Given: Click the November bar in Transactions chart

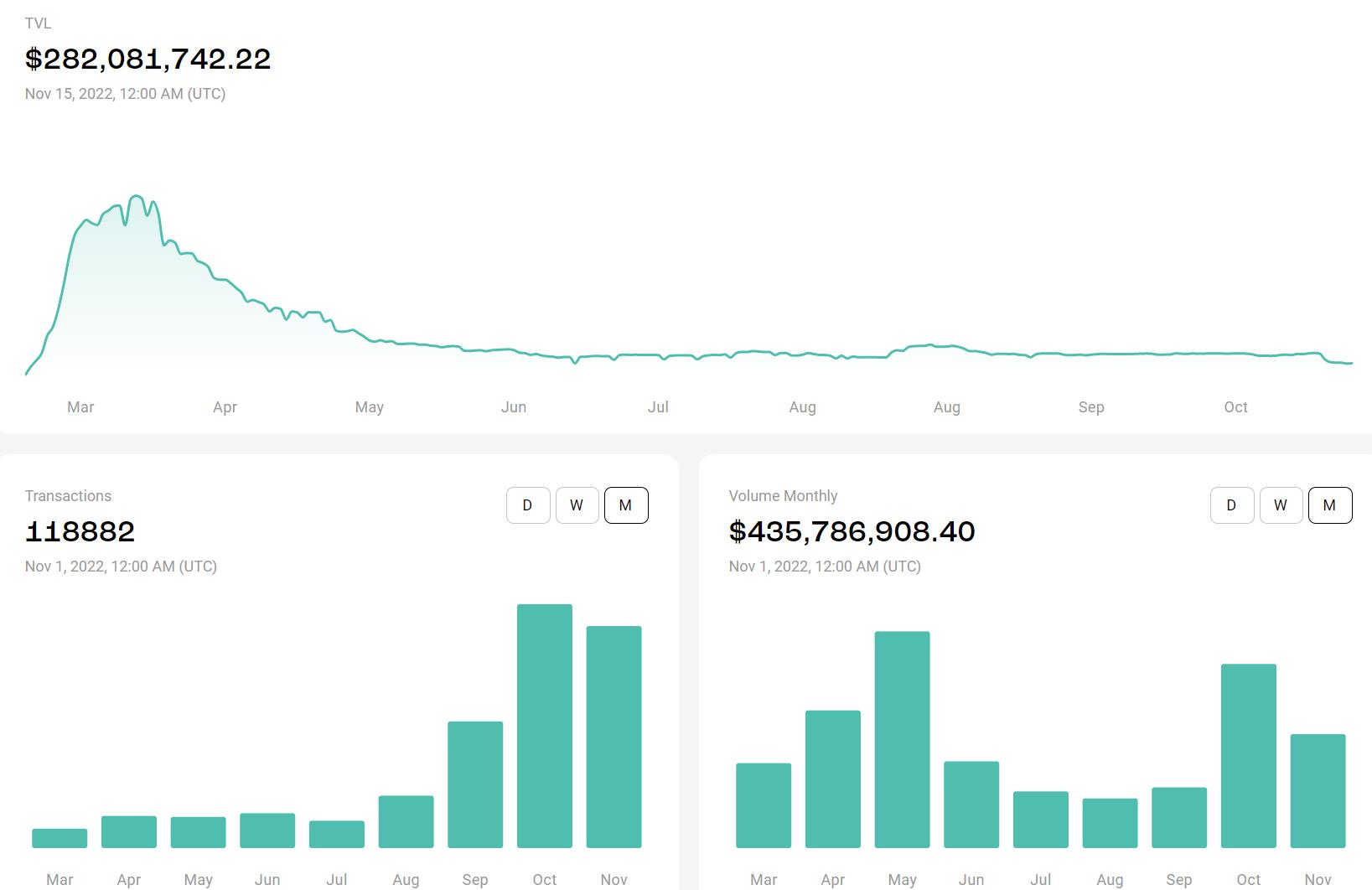Looking at the screenshot, I should [614, 737].
